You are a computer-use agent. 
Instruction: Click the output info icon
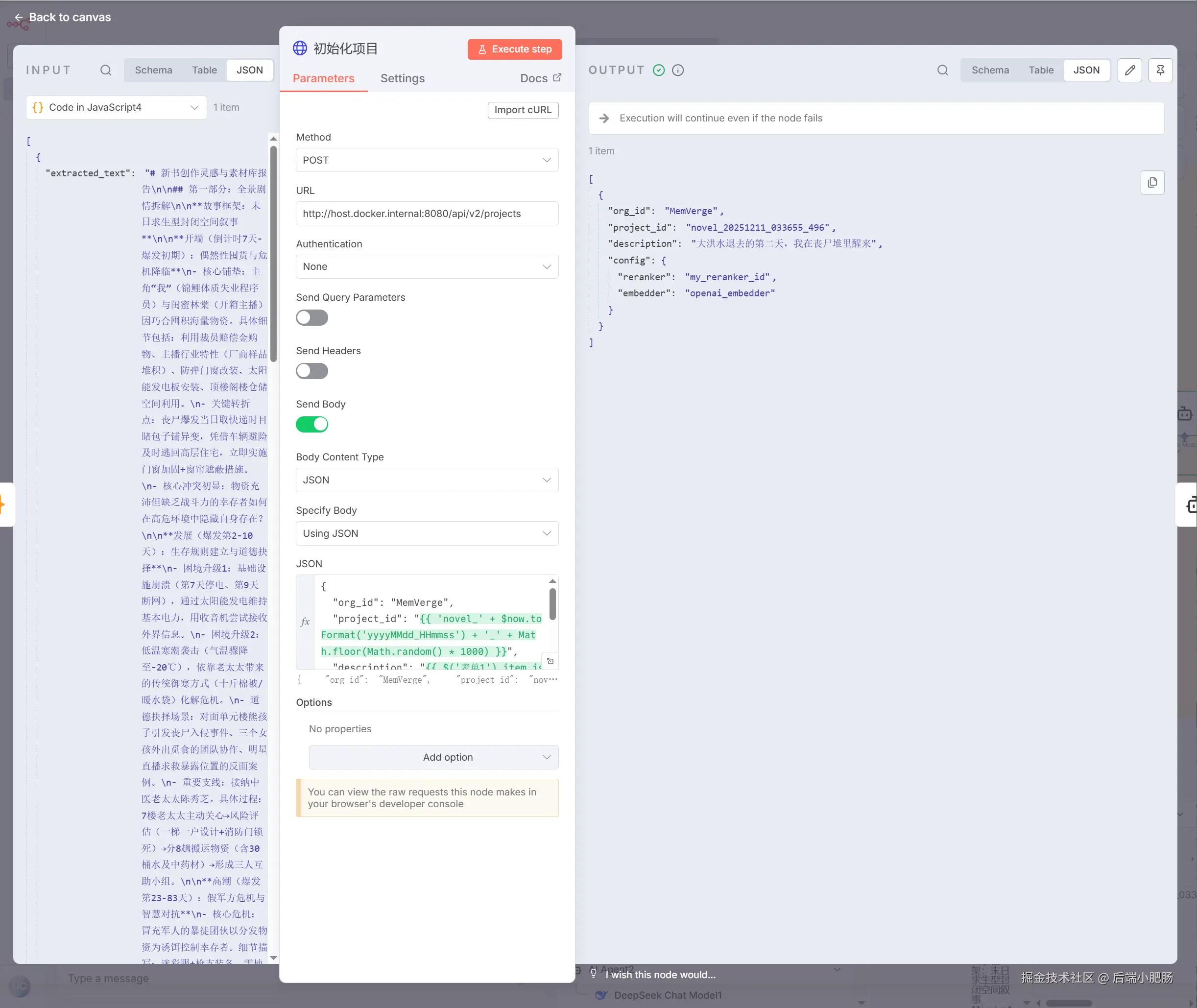(x=678, y=71)
